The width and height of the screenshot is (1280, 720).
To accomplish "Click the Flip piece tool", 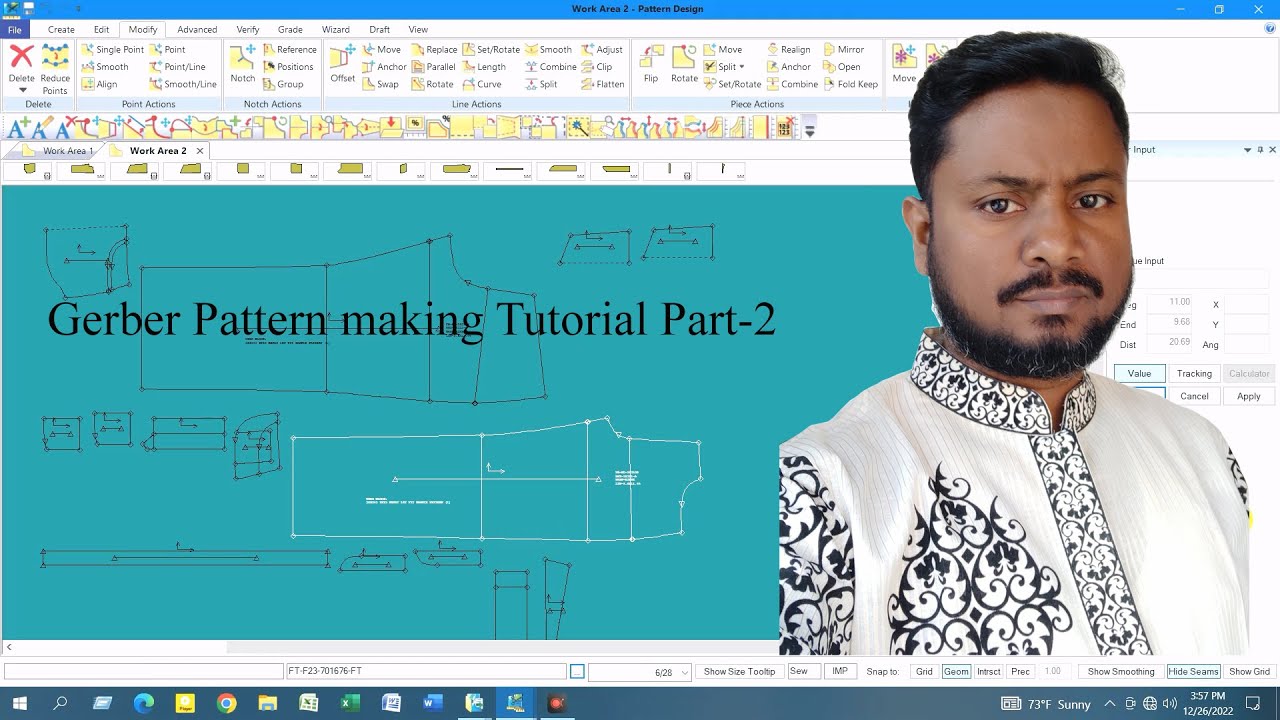I will pyautogui.click(x=651, y=64).
